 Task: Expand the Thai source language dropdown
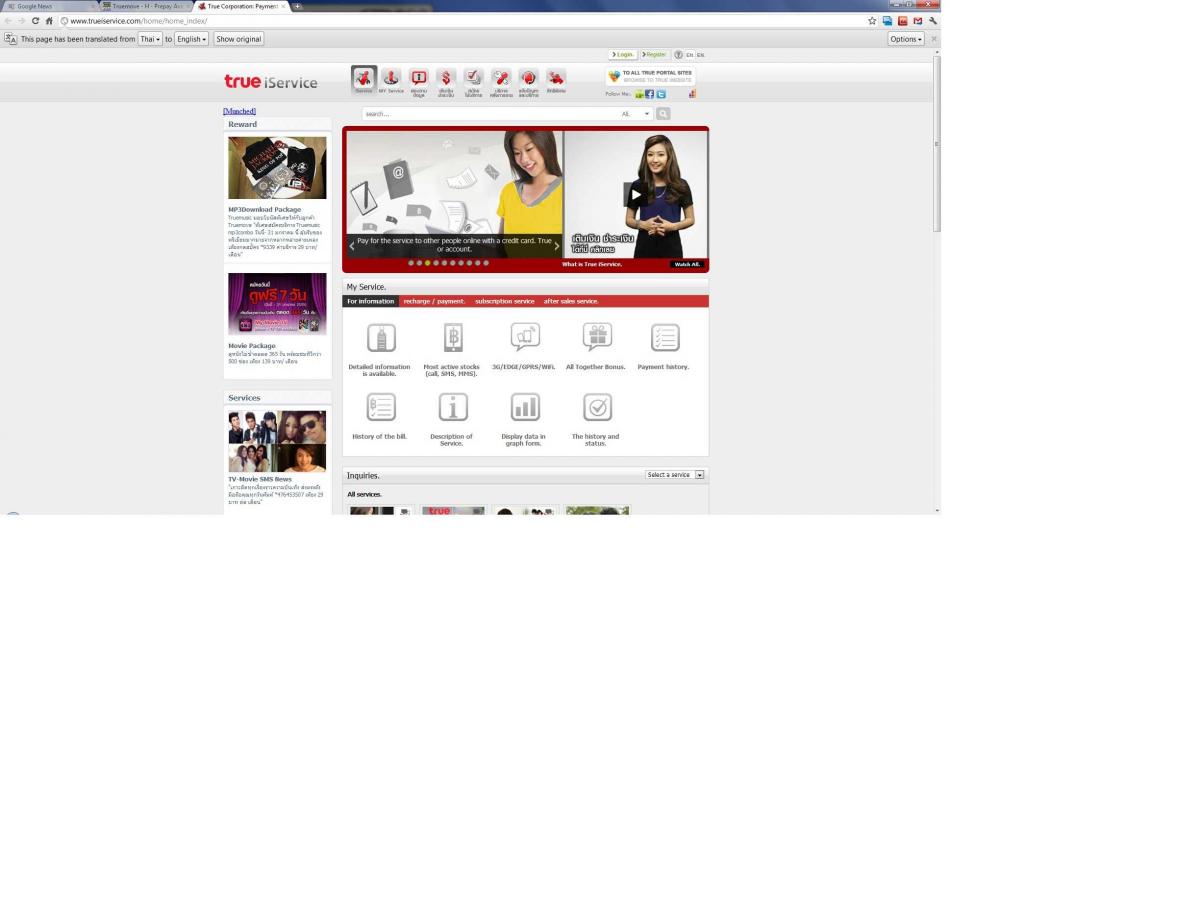(150, 39)
